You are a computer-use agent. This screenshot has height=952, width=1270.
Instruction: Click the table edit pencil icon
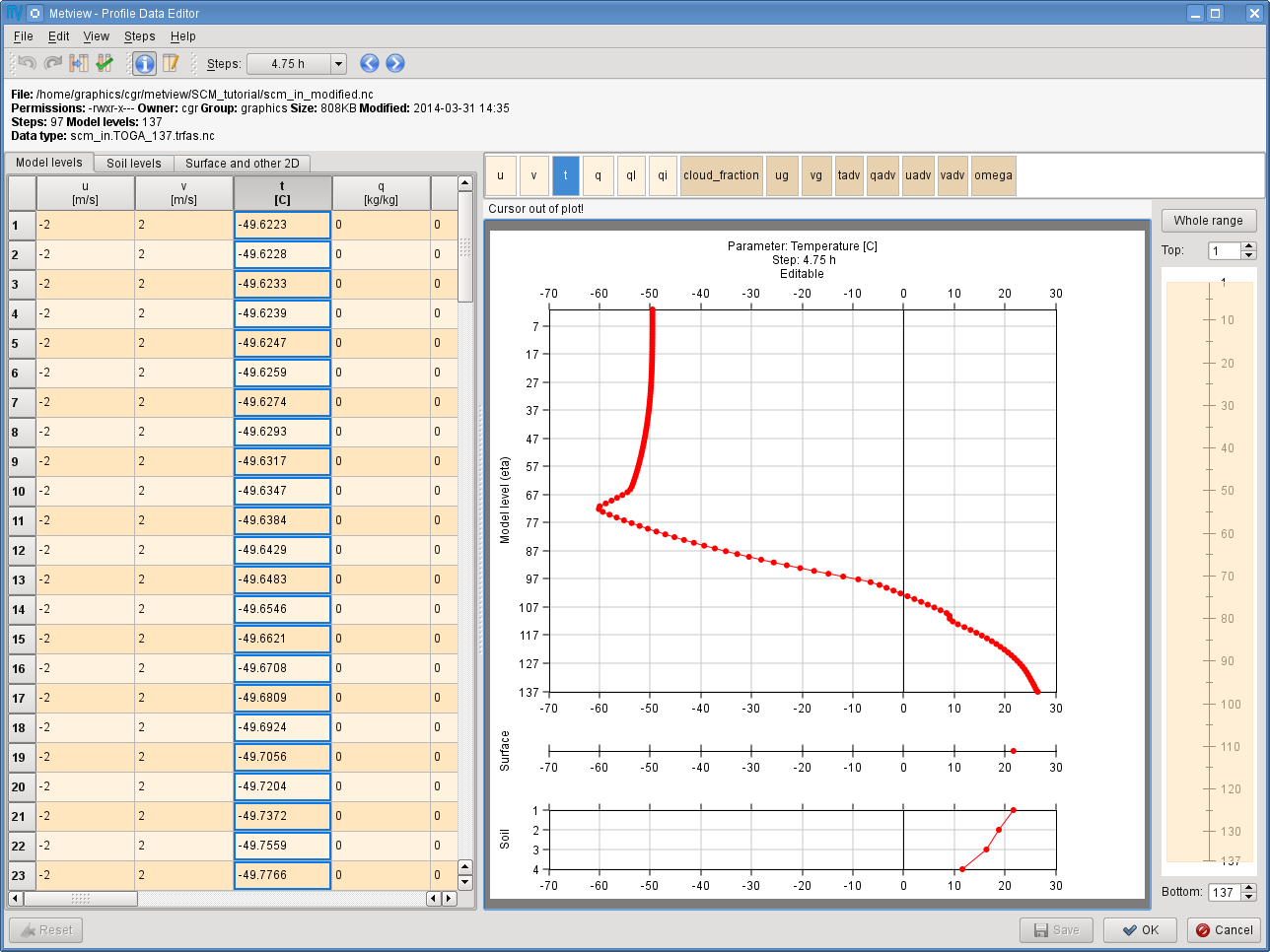pos(171,63)
